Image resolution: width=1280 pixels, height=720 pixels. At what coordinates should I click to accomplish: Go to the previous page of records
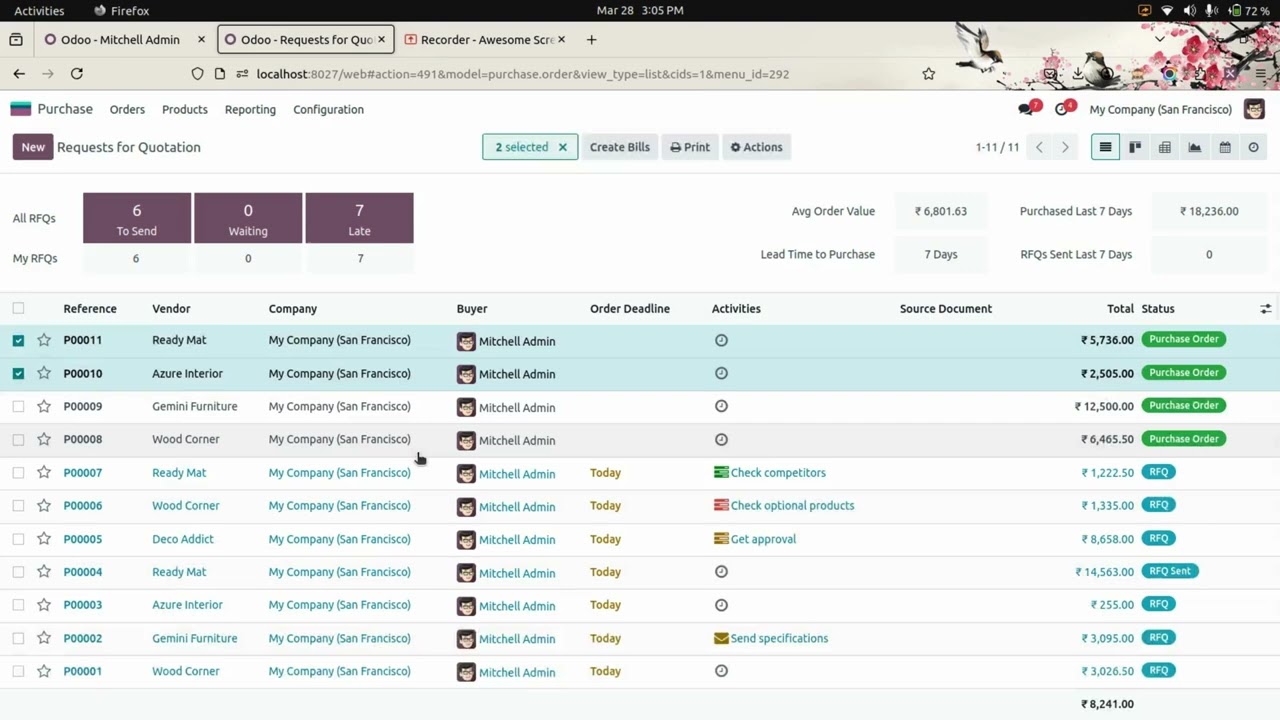(x=1039, y=147)
